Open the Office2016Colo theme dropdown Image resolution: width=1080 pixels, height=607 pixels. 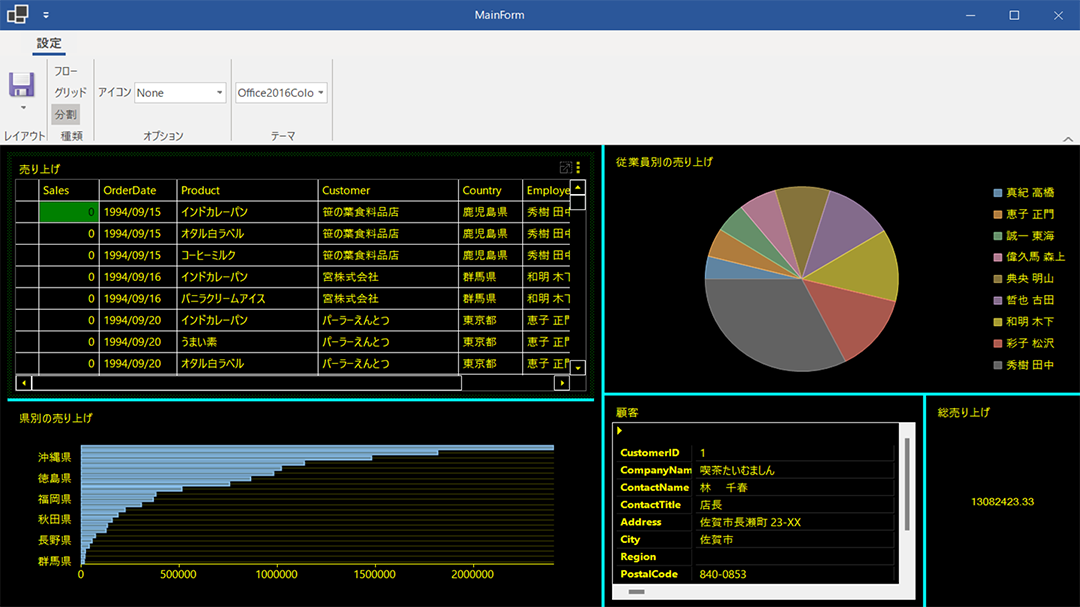[281, 92]
